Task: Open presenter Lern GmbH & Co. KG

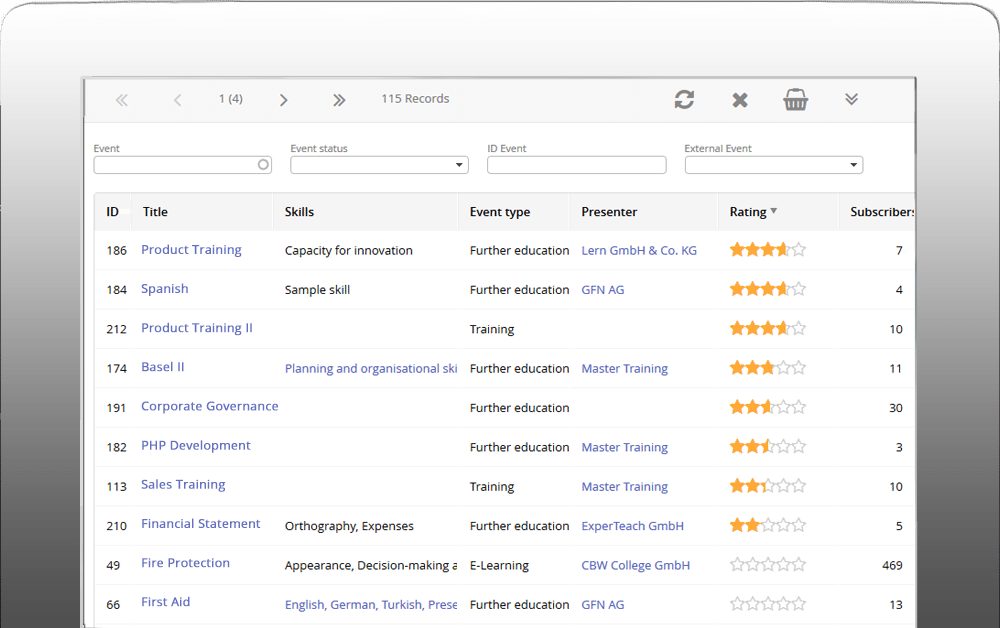Action: [x=639, y=251]
